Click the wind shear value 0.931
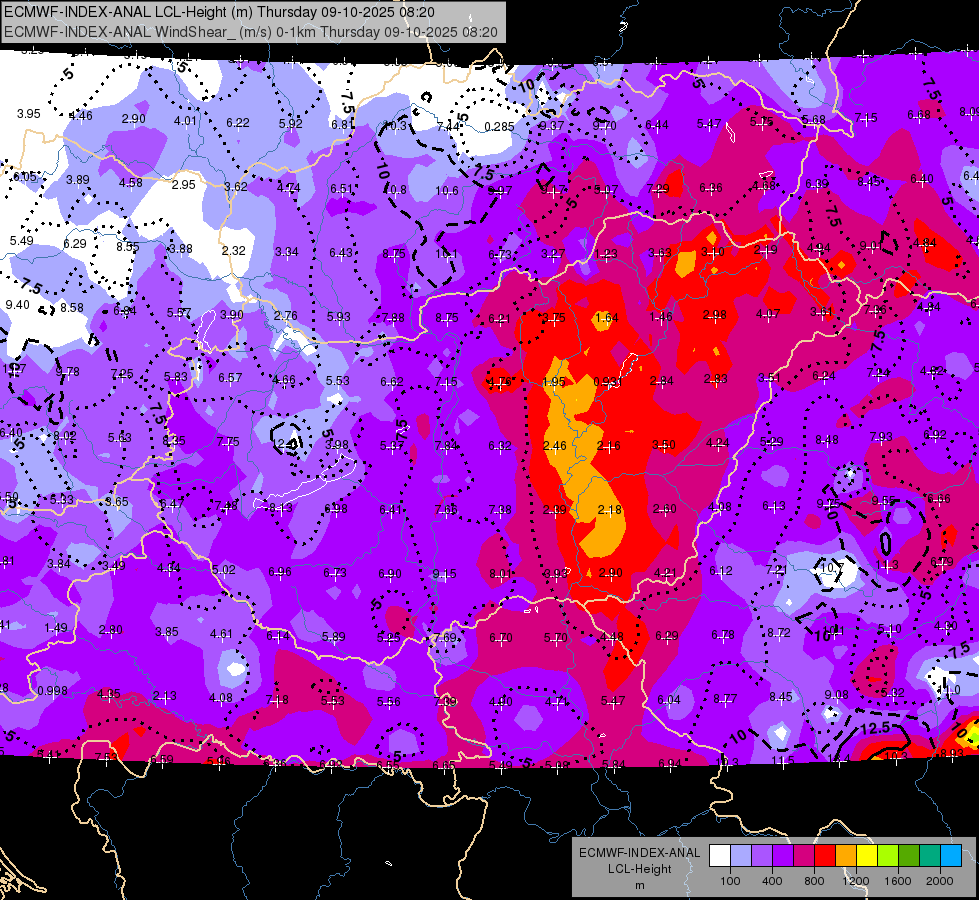The width and height of the screenshot is (979, 900). (608, 382)
